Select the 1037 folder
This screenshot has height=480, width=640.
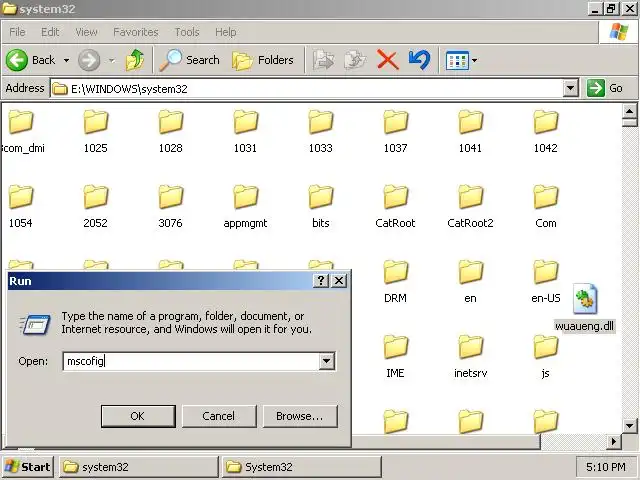click(396, 131)
